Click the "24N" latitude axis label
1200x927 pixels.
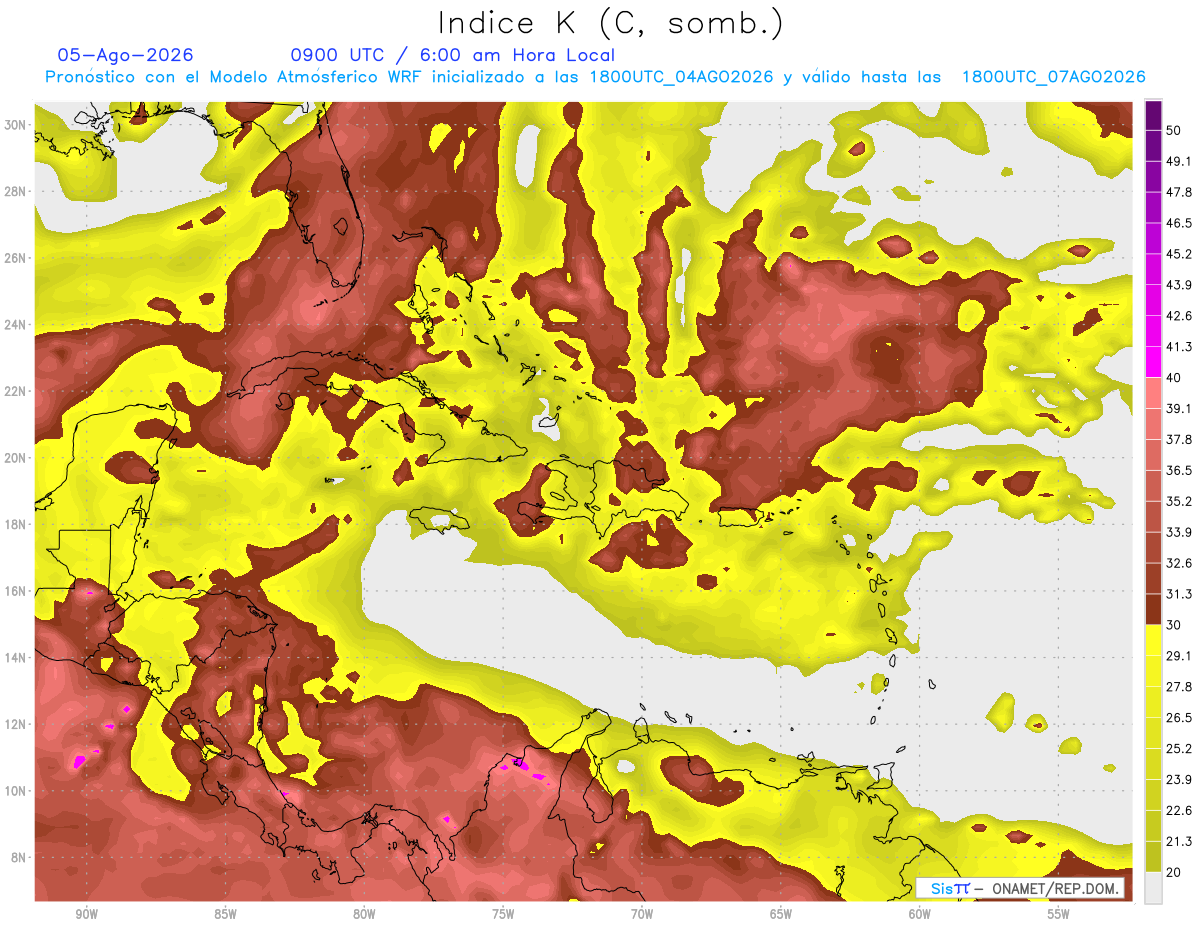click(15, 325)
